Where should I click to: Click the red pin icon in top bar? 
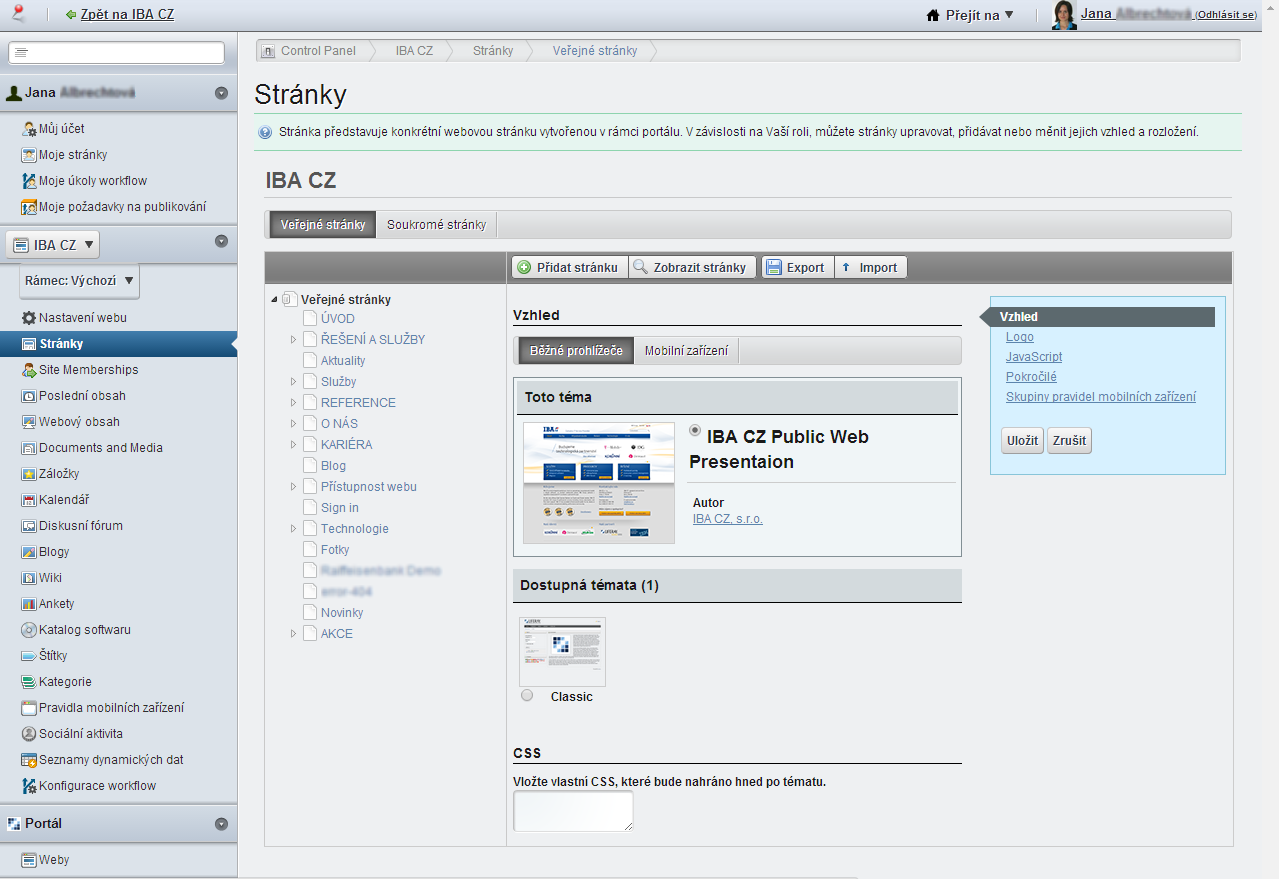[x=17, y=13]
